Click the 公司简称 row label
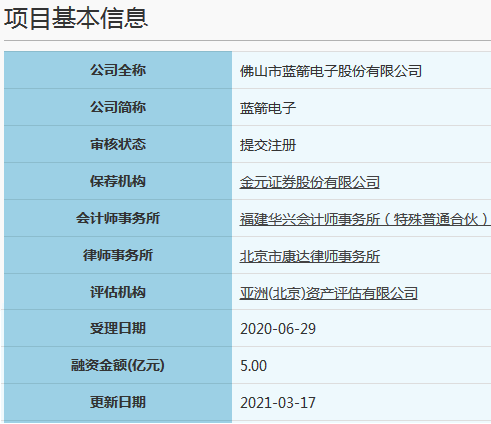The width and height of the screenshot is (491, 424). (x=118, y=107)
